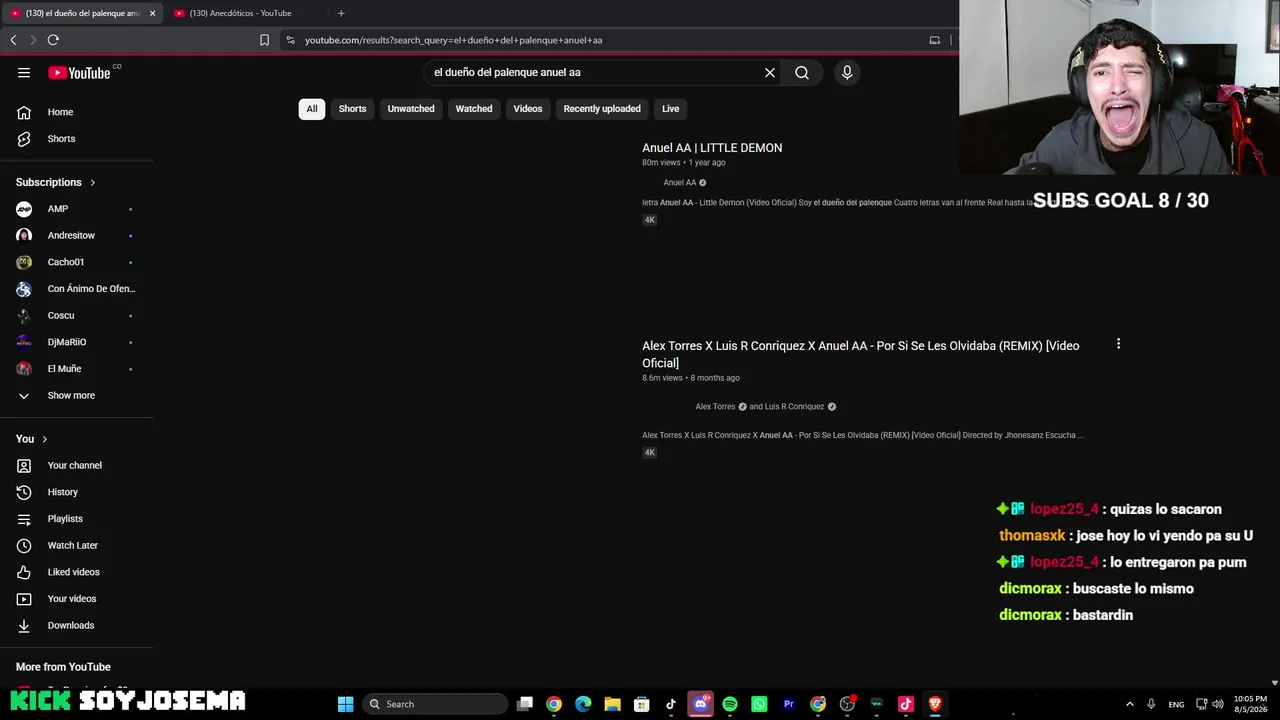Image resolution: width=1280 pixels, height=720 pixels.
Task: Open more options for Por Si Se Les Olvidaba
Action: click(x=1118, y=344)
